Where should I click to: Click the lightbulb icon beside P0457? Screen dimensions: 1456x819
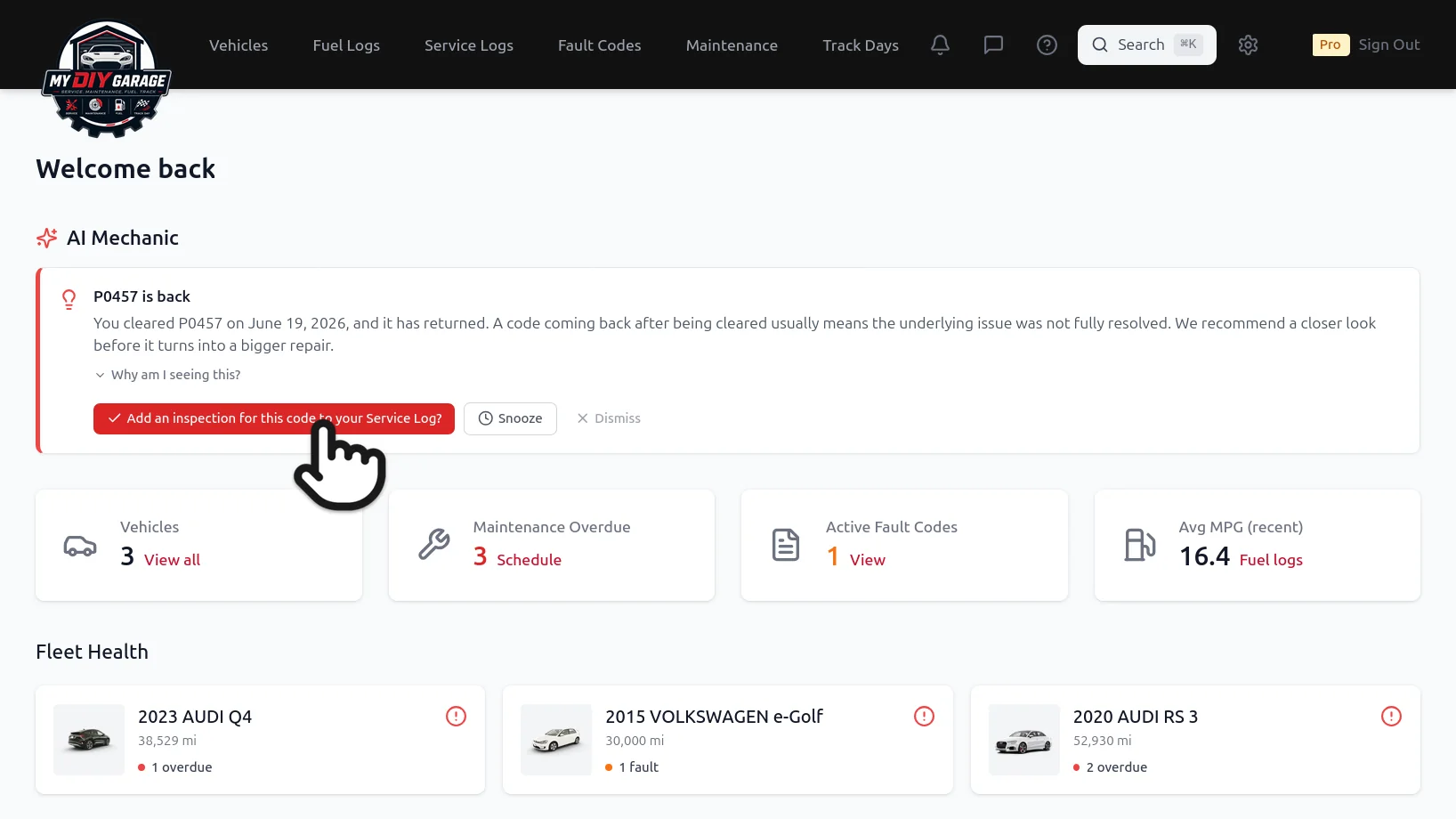69,299
